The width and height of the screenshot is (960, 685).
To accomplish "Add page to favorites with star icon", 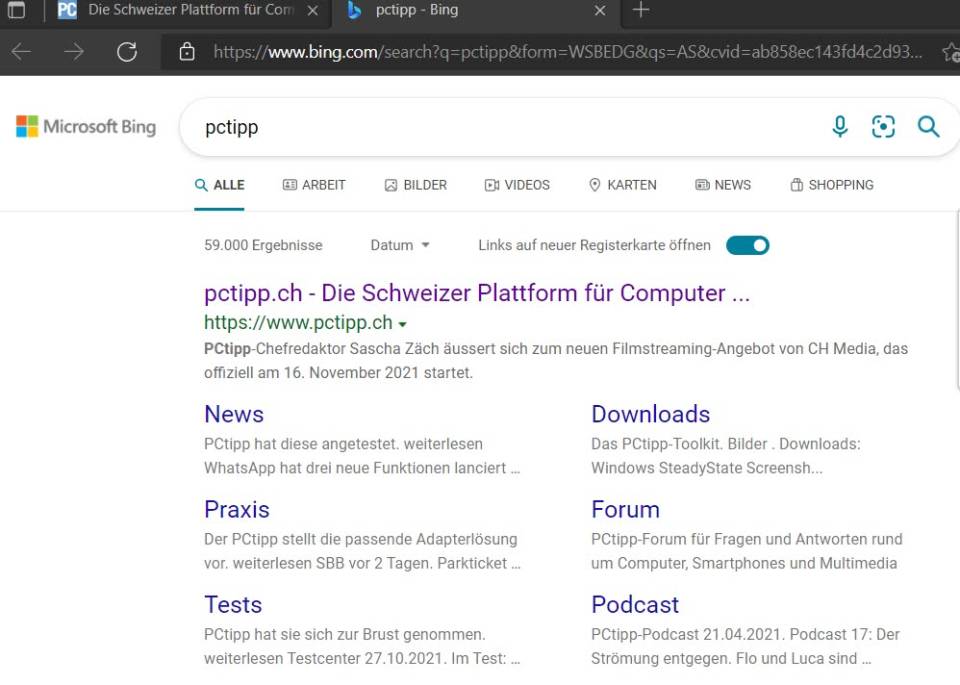I will click(x=951, y=52).
